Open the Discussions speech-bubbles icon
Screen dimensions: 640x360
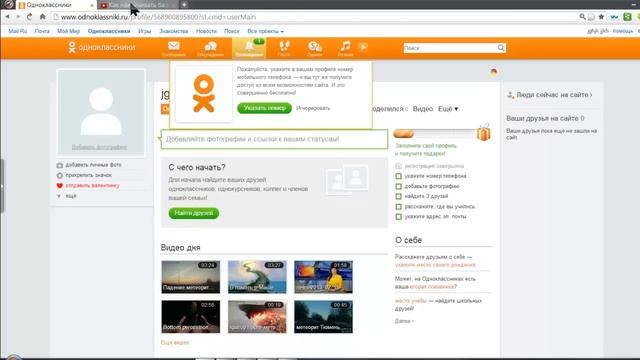210,48
